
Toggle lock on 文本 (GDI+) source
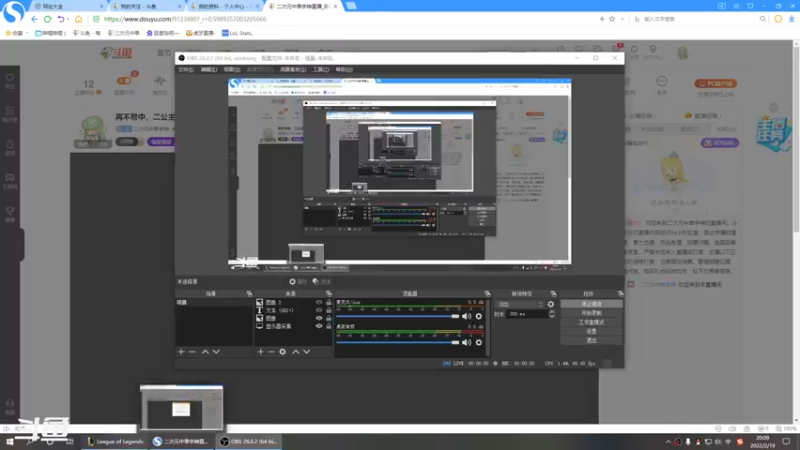click(329, 310)
